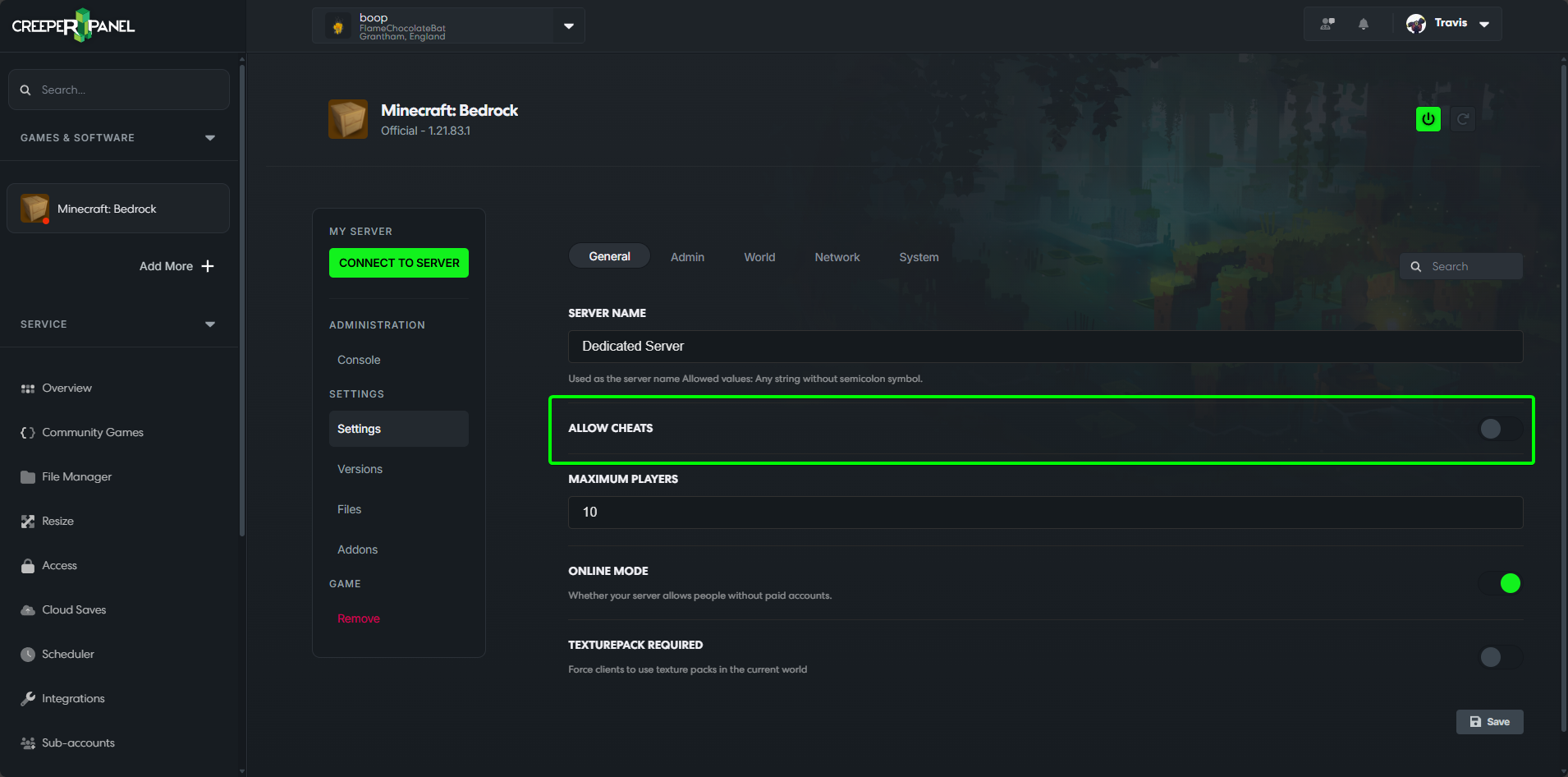The image size is (1568, 777).
Task: Click Remove under the Game section
Action: click(358, 618)
